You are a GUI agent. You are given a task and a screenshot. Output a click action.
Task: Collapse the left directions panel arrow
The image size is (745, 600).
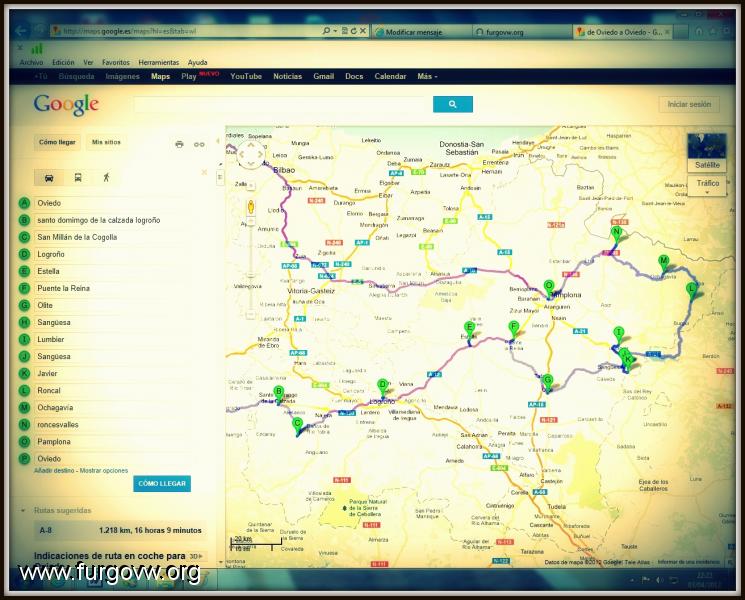coord(218,141)
